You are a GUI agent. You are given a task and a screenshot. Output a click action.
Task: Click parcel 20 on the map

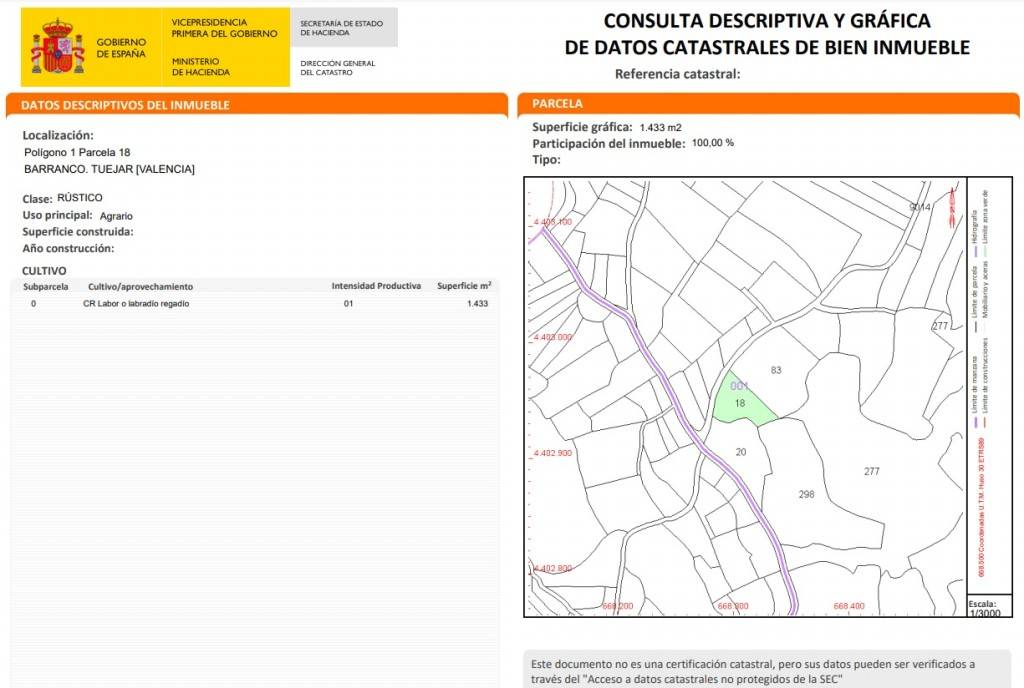[x=741, y=452]
